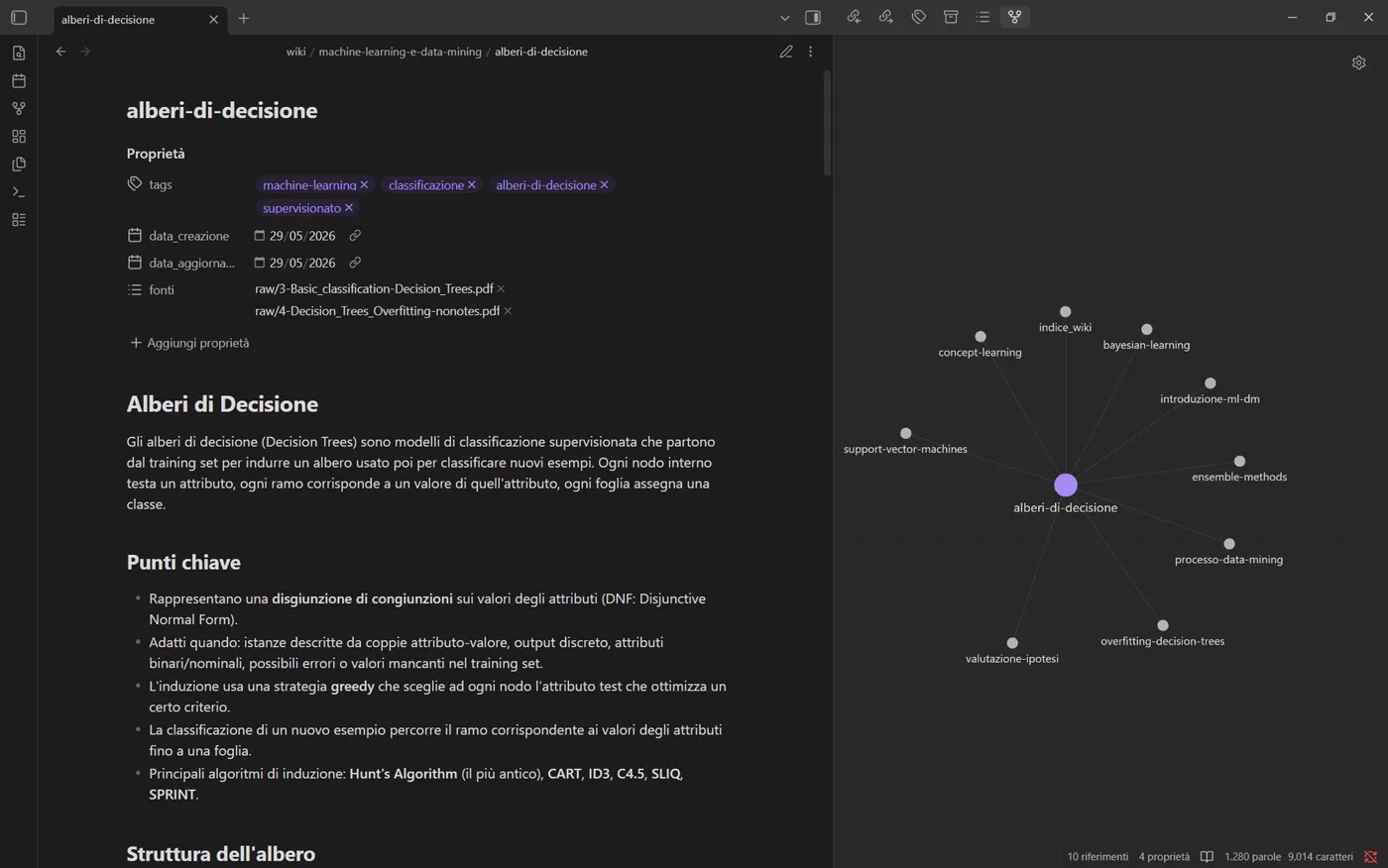Image resolution: width=1388 pixels, height=868 pixels.
Task: Show the outline panel in the right sidebar
Action: [983, 17]
